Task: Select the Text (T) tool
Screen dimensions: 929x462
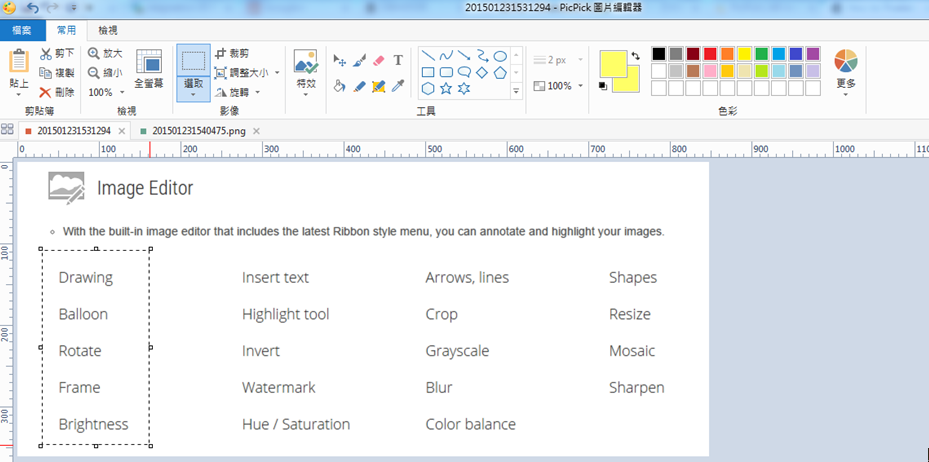Action: tap(398, 60)
